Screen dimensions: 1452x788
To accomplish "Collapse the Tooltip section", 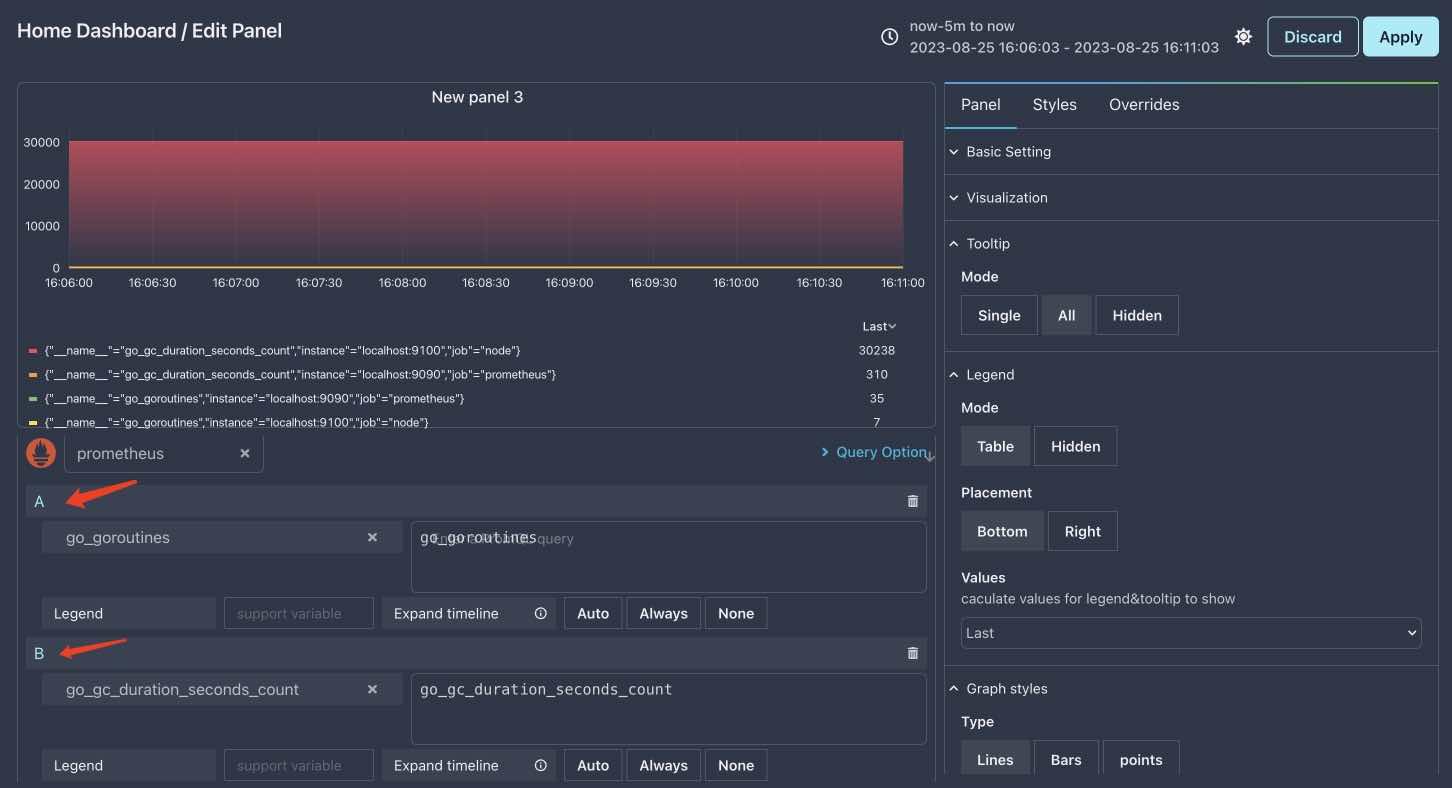I will pos(1191,244).
